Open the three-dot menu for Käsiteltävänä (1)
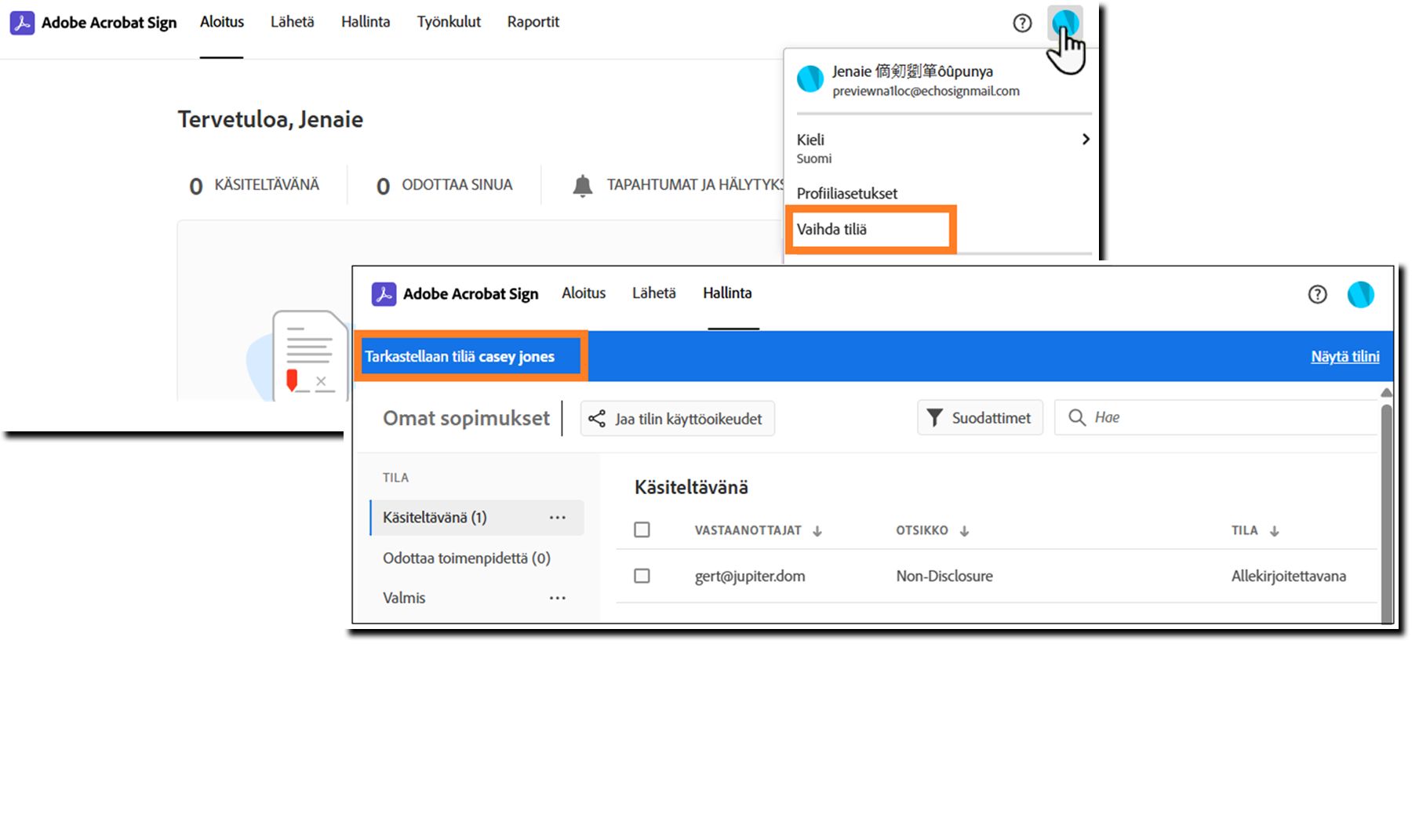Image resolution: width=1419 pixels, height=840 pixels. [558, 518]
